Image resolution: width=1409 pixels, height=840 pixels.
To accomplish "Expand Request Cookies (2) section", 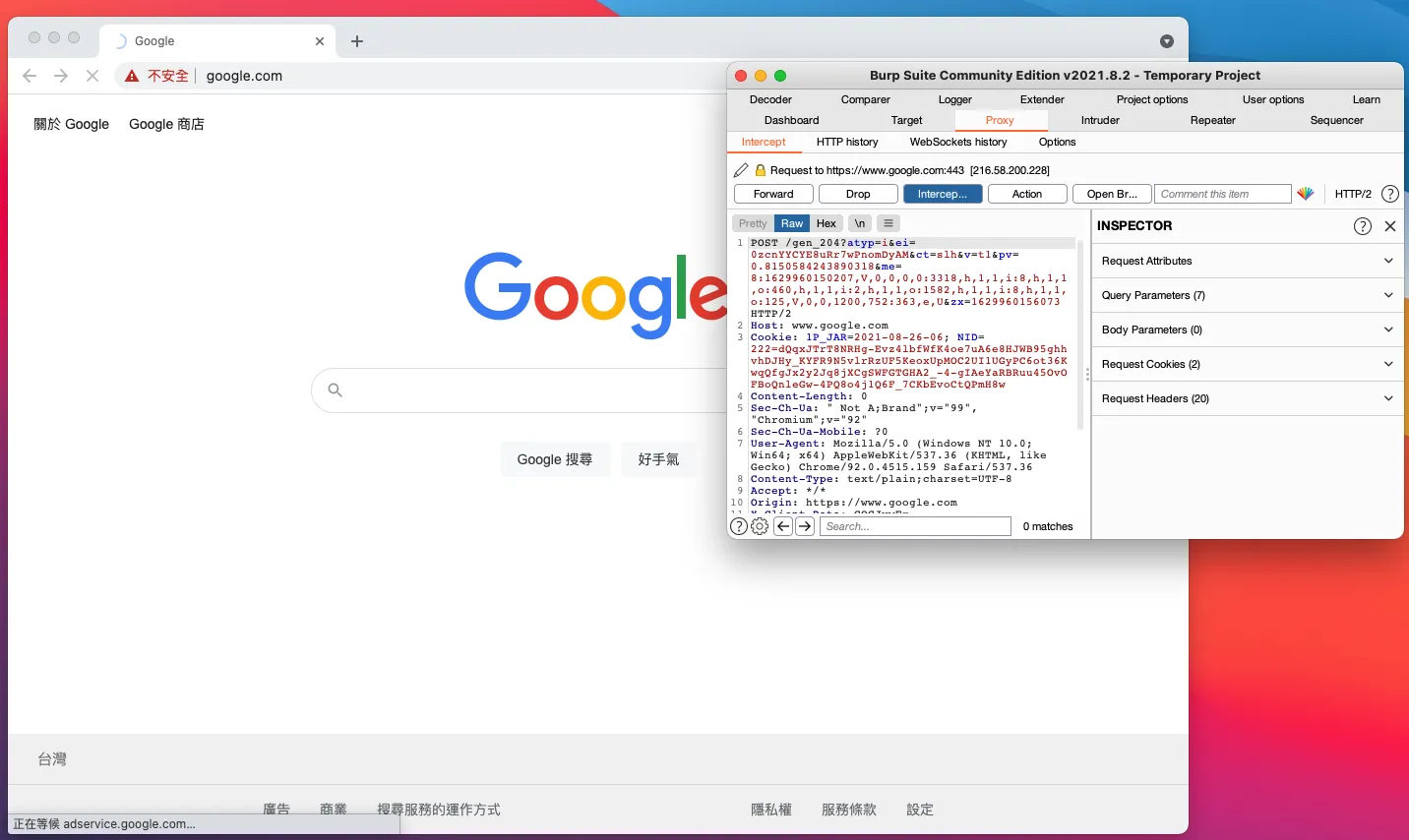I will 1248,364.
